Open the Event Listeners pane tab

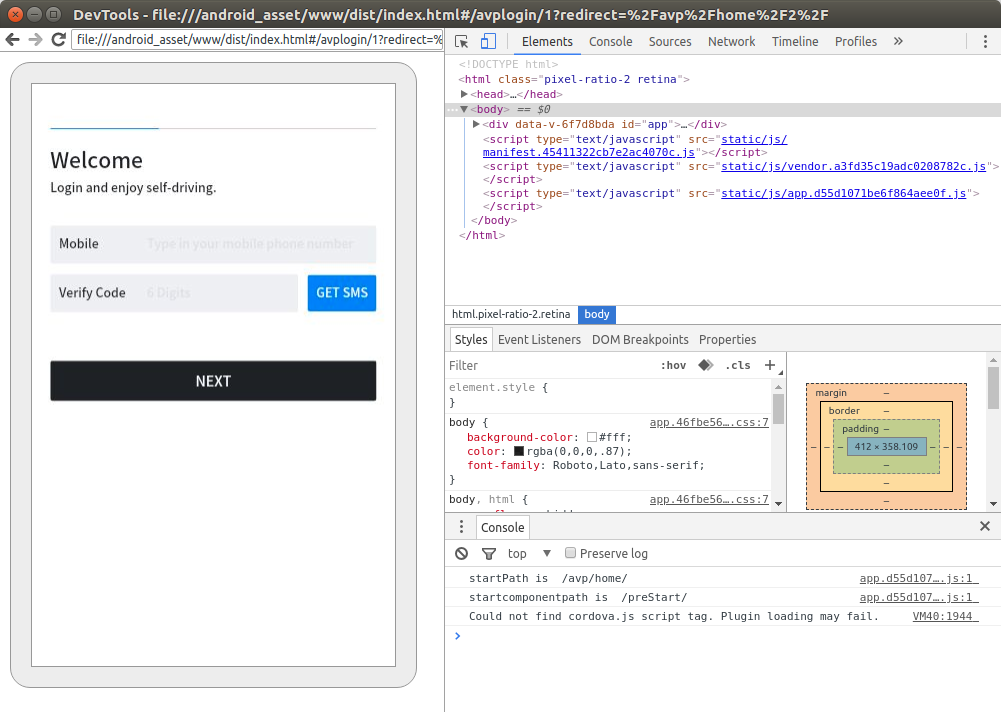tap(539, 340)
